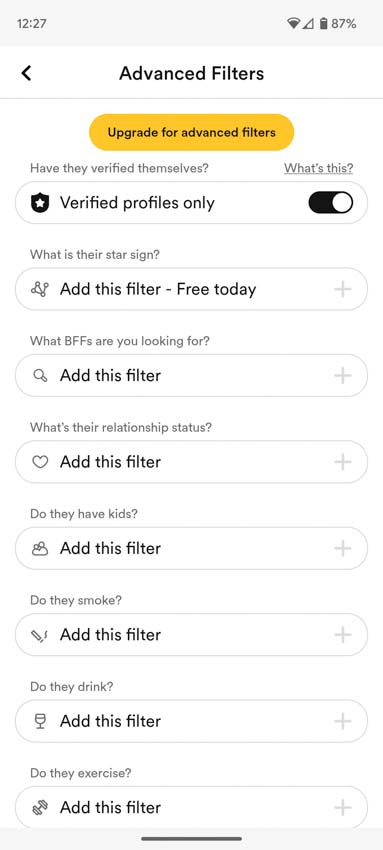Expand star sign filter with plus

[x=342, y=289]
